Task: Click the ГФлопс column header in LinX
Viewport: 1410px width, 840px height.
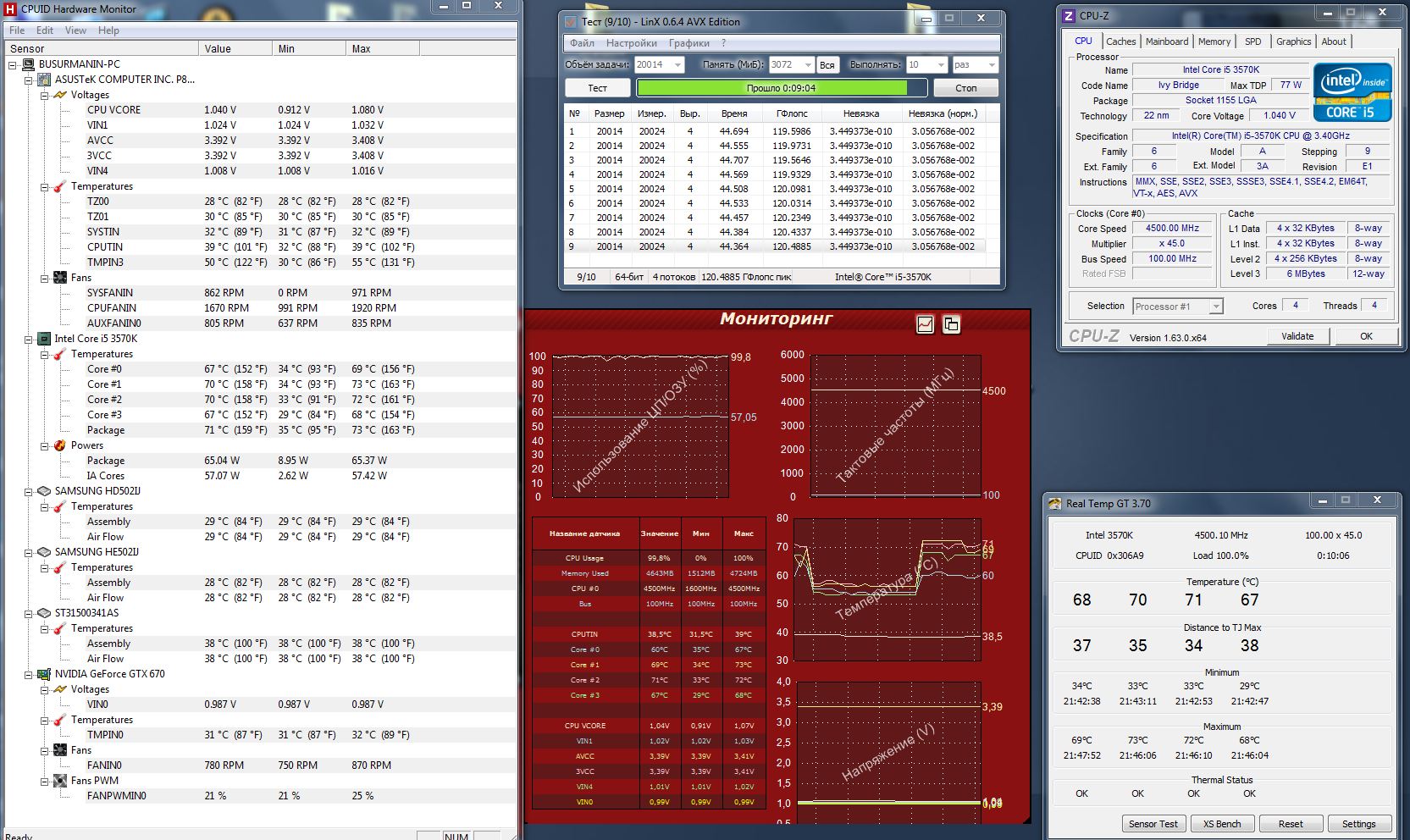Action: tap(792, 113)
